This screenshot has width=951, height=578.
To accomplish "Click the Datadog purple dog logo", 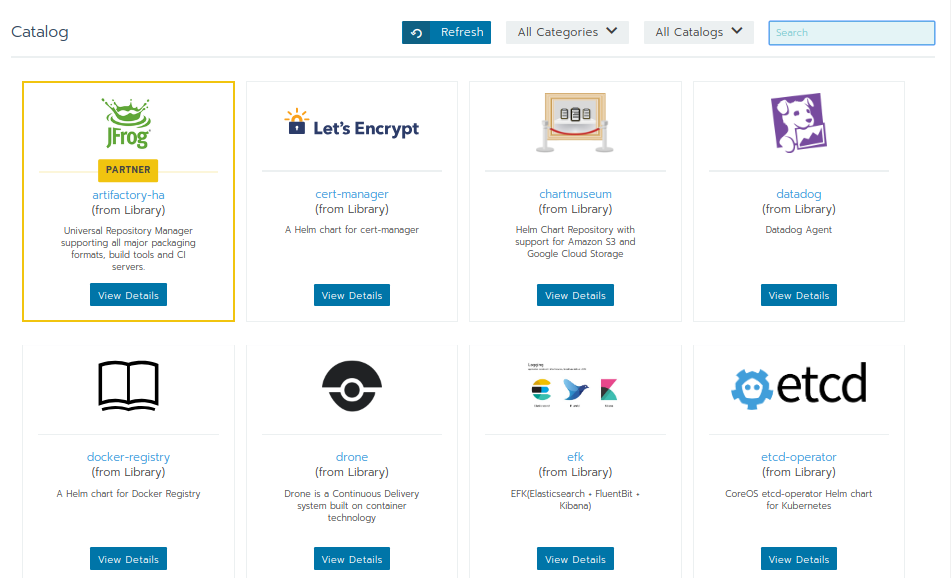I will [799, 123].
